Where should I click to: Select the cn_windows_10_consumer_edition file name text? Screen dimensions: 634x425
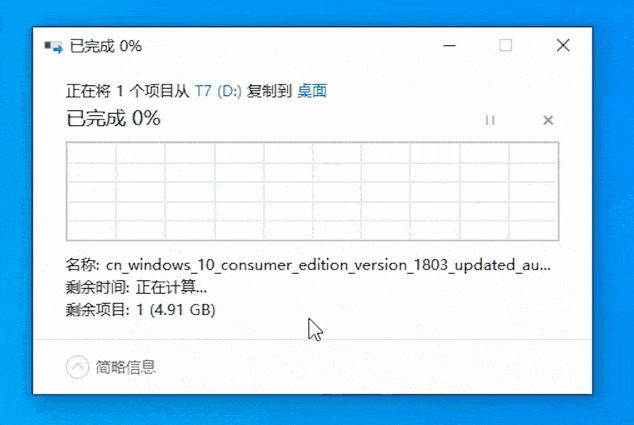pyautogui.click(x=328, y=265)
